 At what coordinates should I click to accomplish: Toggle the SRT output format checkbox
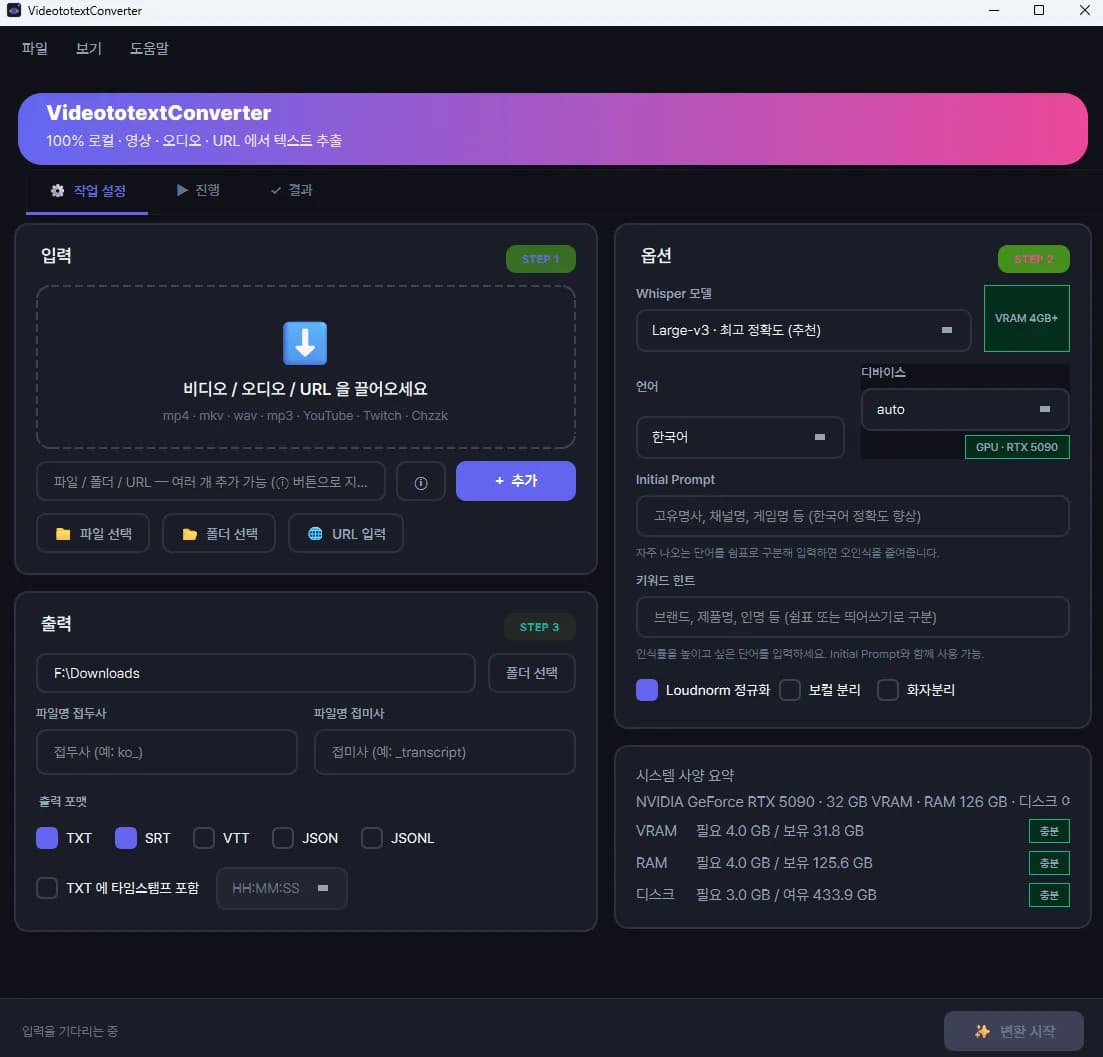pyautogui.click(x=126, y=838)
